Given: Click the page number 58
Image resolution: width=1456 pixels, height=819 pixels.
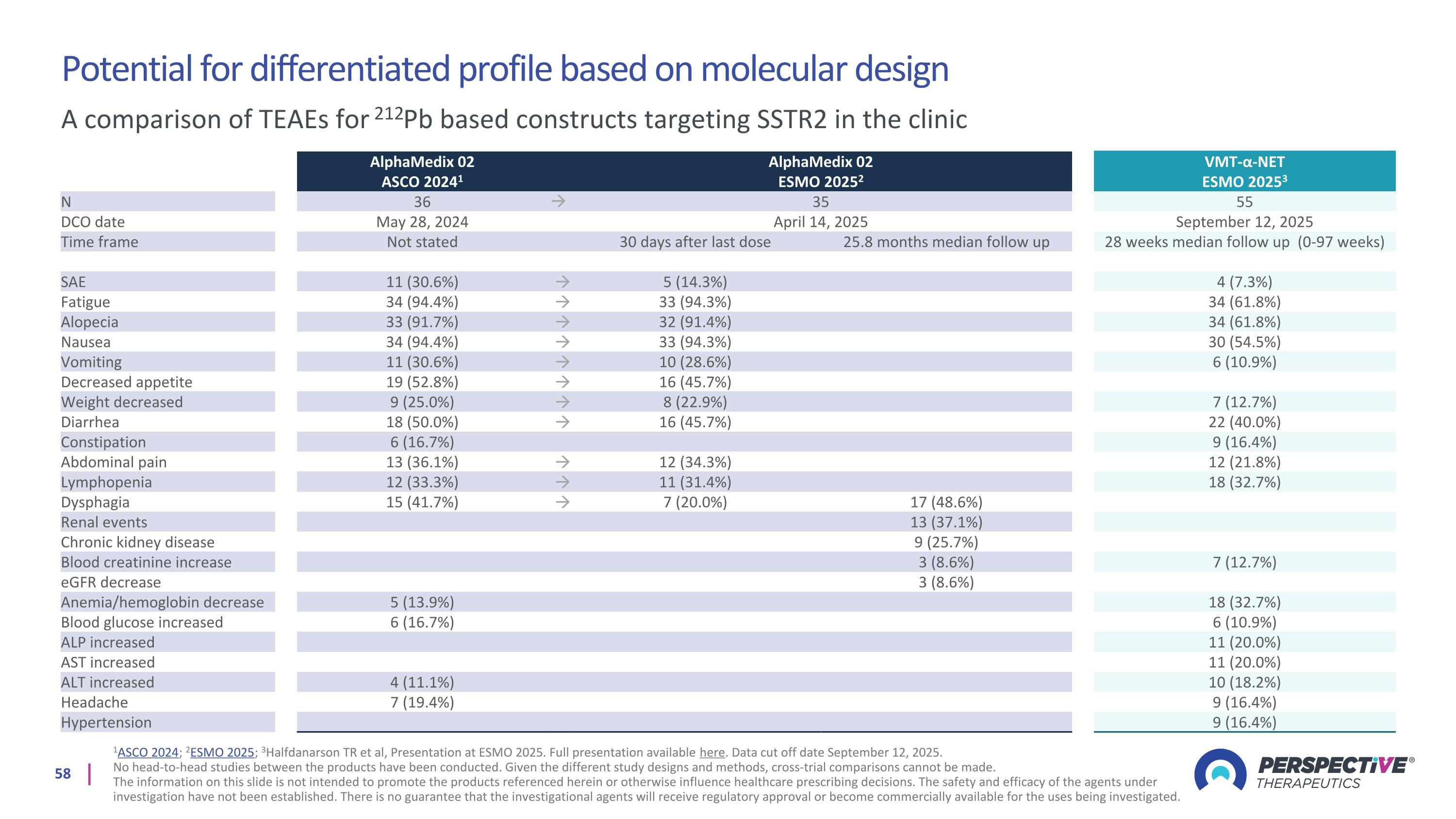Looking at the screenshot, I should (x=63, y=774).
